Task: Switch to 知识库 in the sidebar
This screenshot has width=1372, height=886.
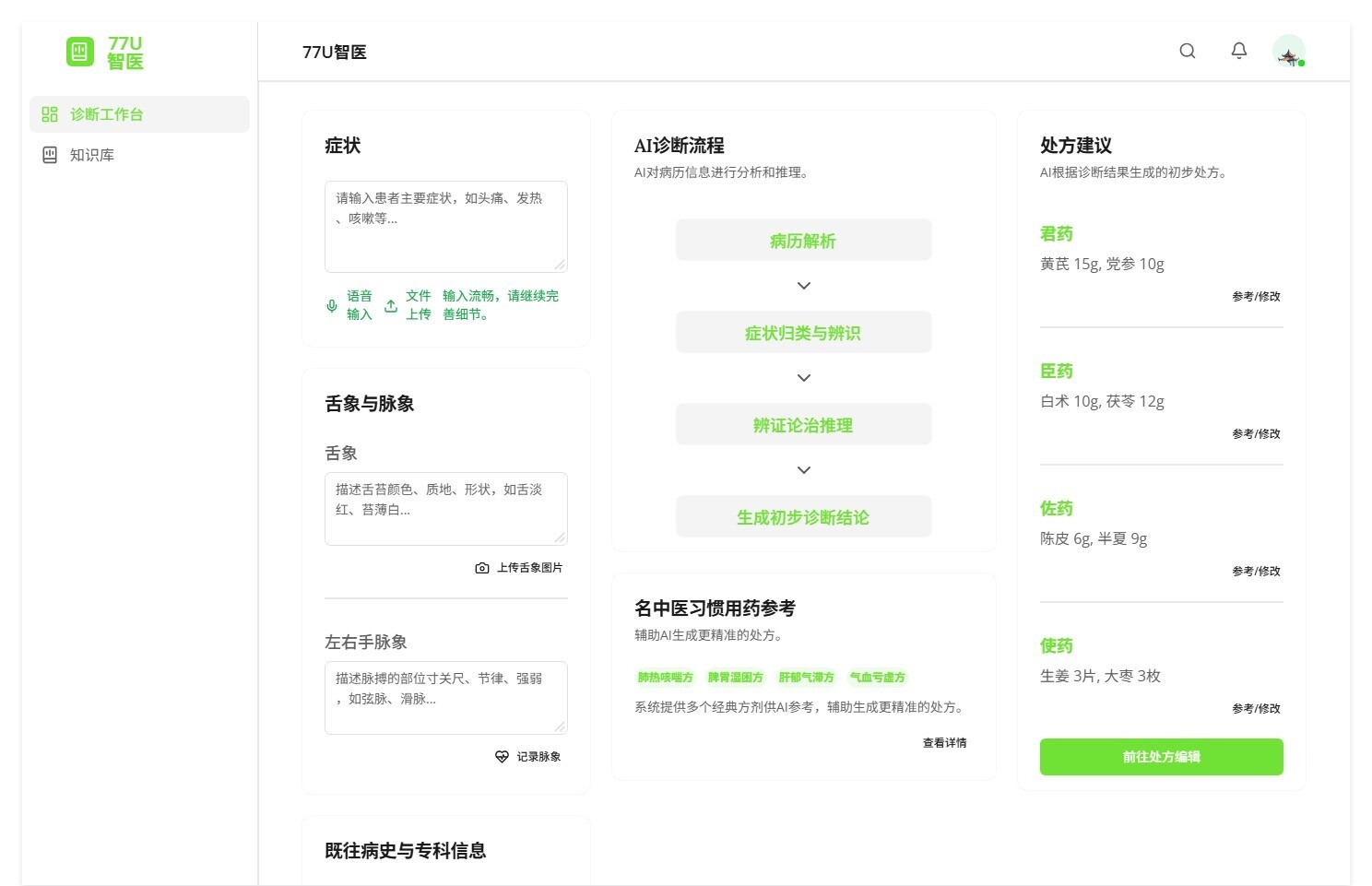Action: pos(92,155)
